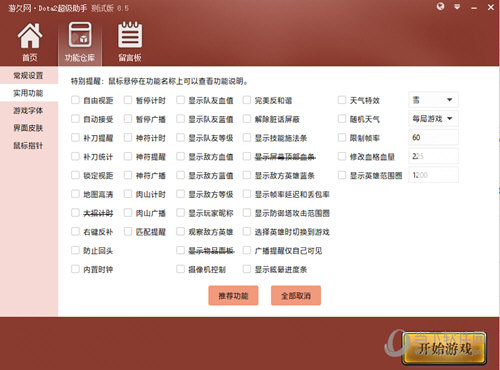
Task: Check the 显示队友等级 option
Action: coord(181,137)
